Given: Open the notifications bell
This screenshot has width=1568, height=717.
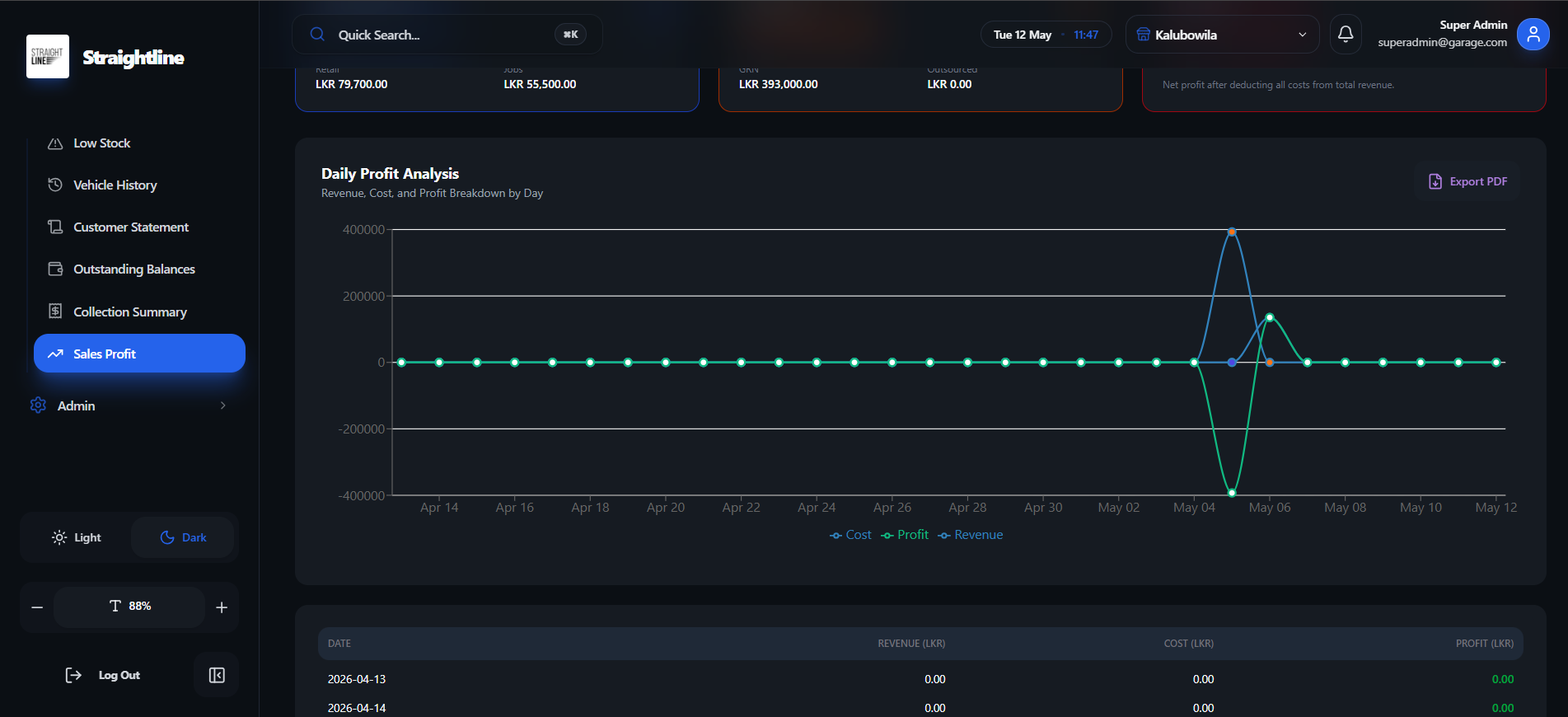Looking at the screenshot, I should (1346, 35).
